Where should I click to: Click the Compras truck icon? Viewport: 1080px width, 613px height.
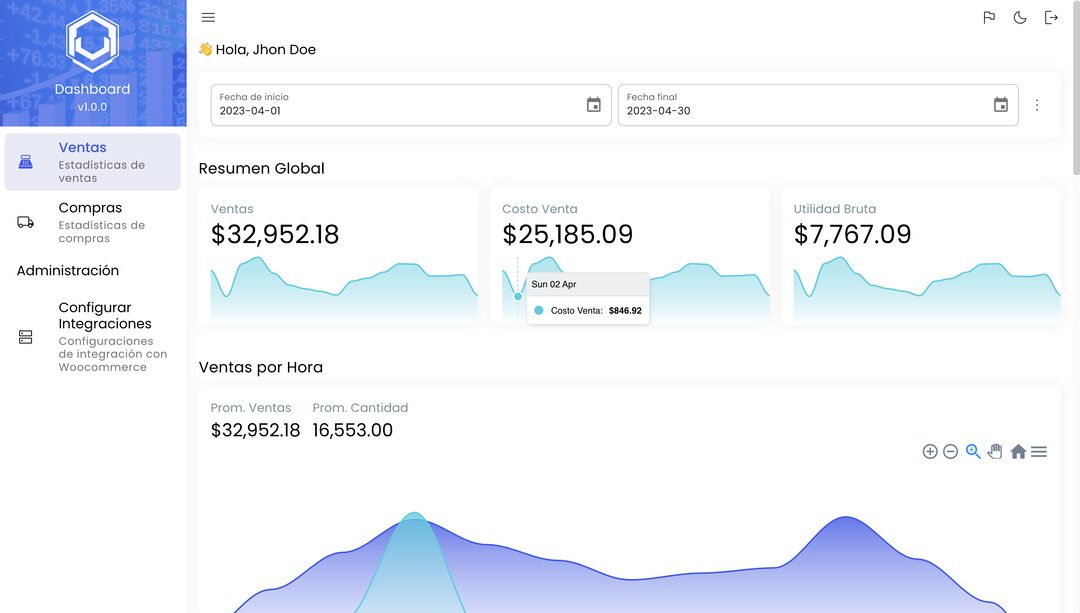click(x=25, y=222)
